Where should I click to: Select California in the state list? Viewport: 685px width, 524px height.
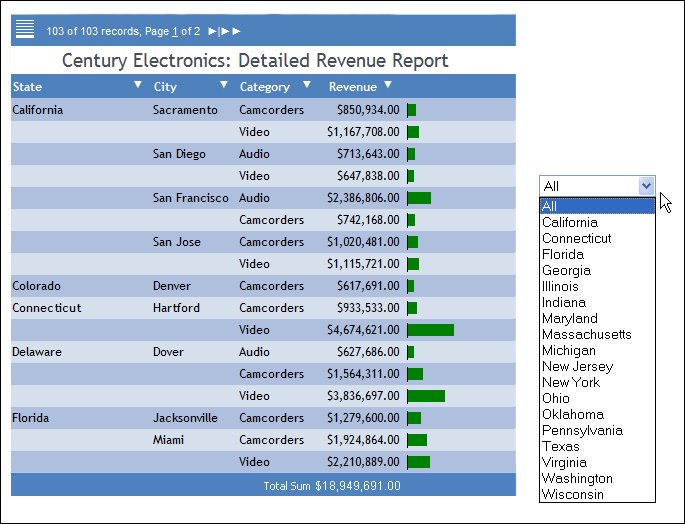click(x=597, y=222)
